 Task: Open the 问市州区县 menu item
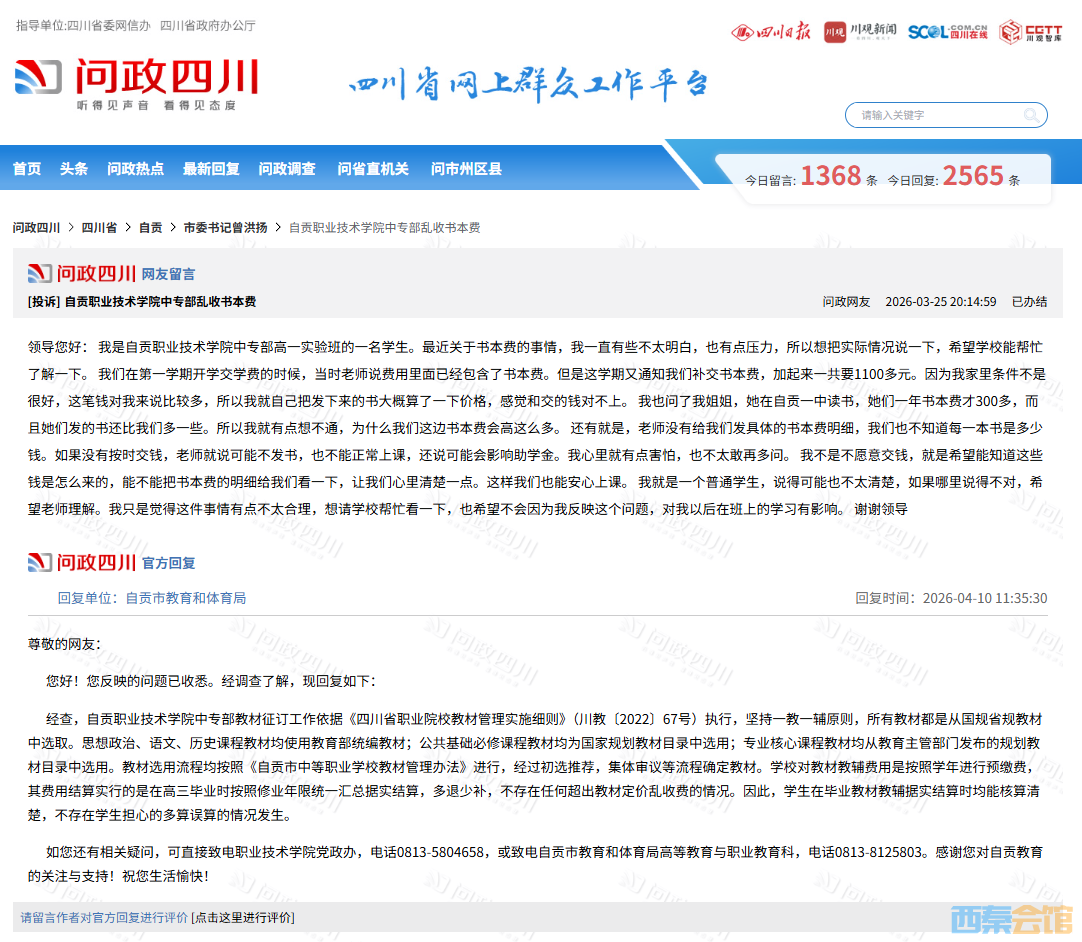[x=466, y=169]
